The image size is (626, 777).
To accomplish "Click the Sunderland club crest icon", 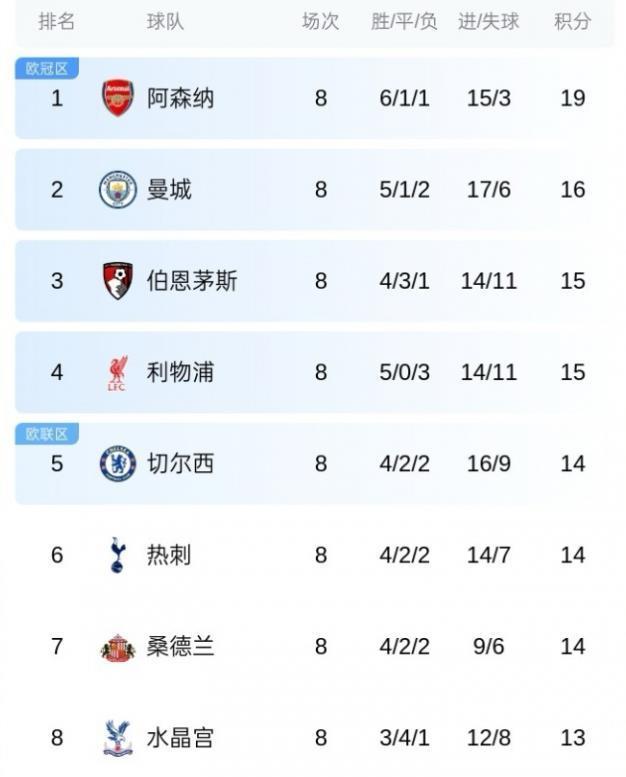I will tap(118, 647).
